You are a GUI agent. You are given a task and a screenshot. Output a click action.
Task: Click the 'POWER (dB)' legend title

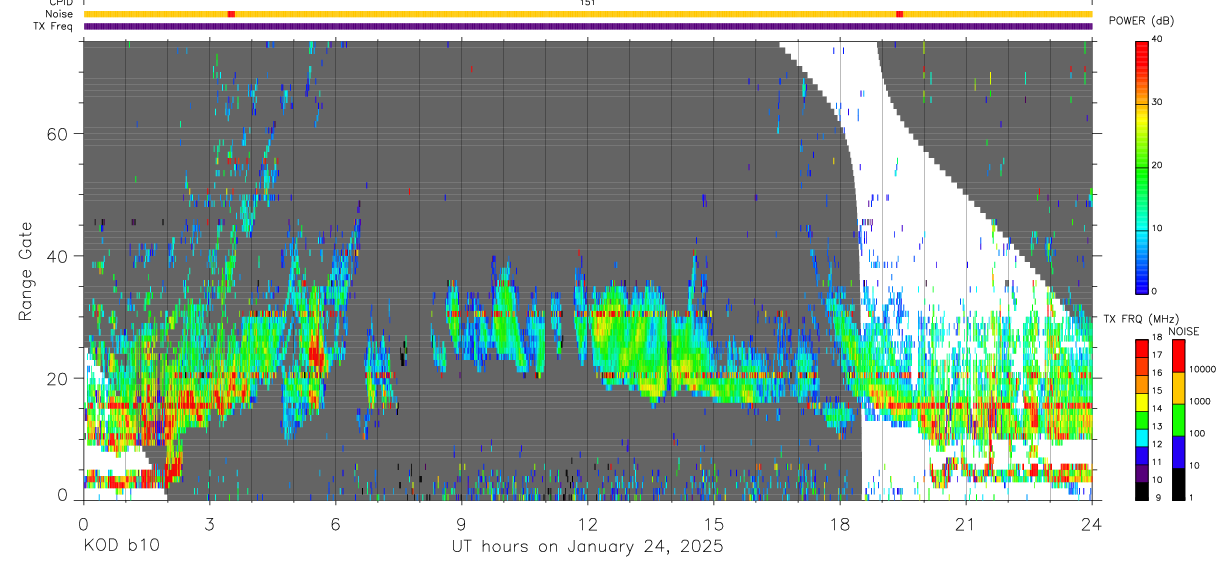pyautogui.click(x=1142, y=21)
